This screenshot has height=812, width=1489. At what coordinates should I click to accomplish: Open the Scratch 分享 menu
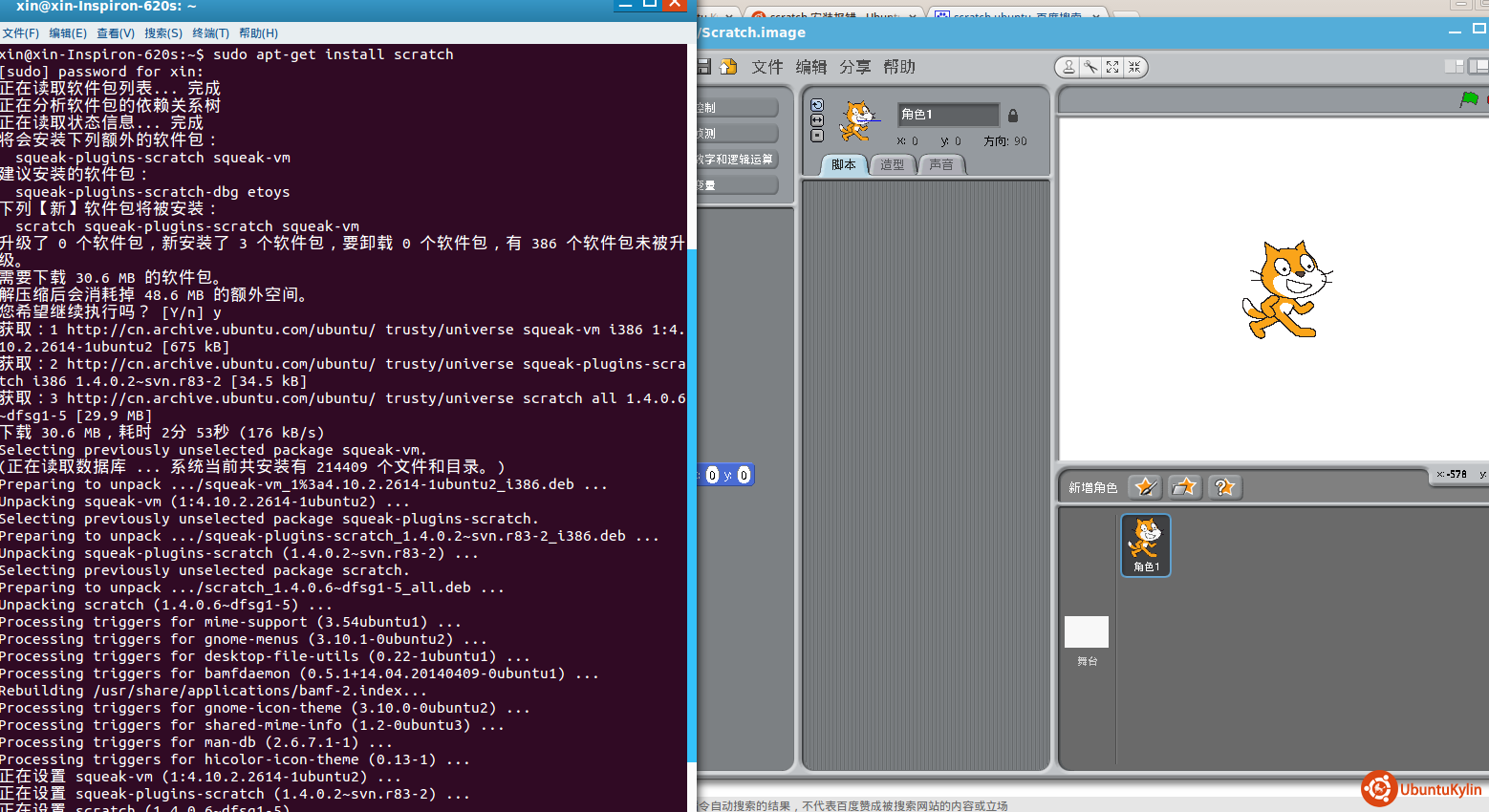(x=855, y=67)
